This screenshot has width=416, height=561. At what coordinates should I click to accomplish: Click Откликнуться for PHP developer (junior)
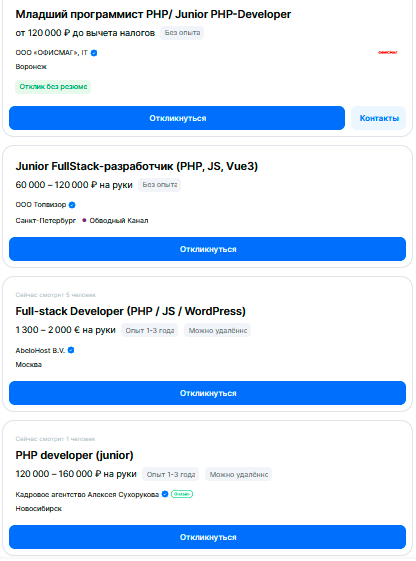coord(207,537)
